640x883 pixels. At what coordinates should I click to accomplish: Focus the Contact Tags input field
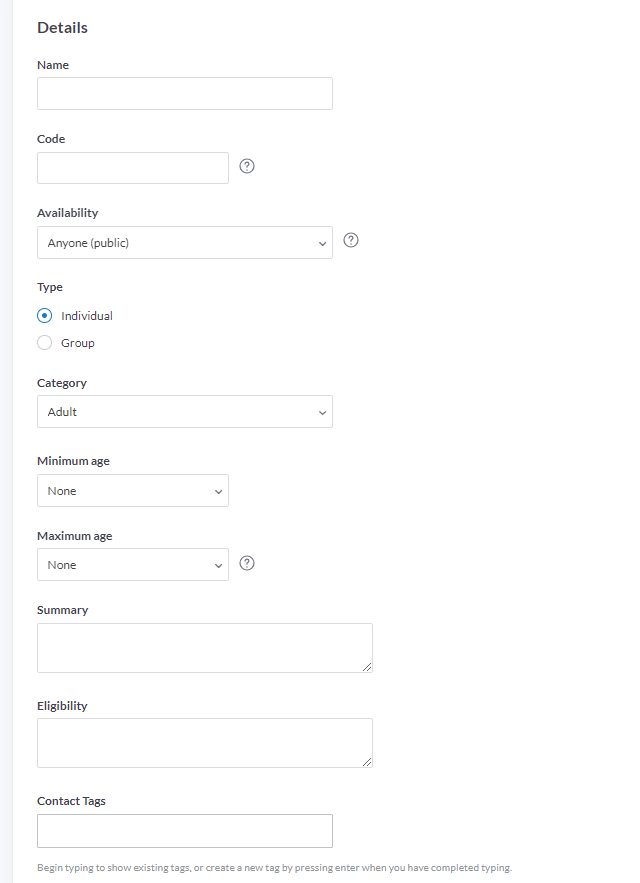pos(185,831)
